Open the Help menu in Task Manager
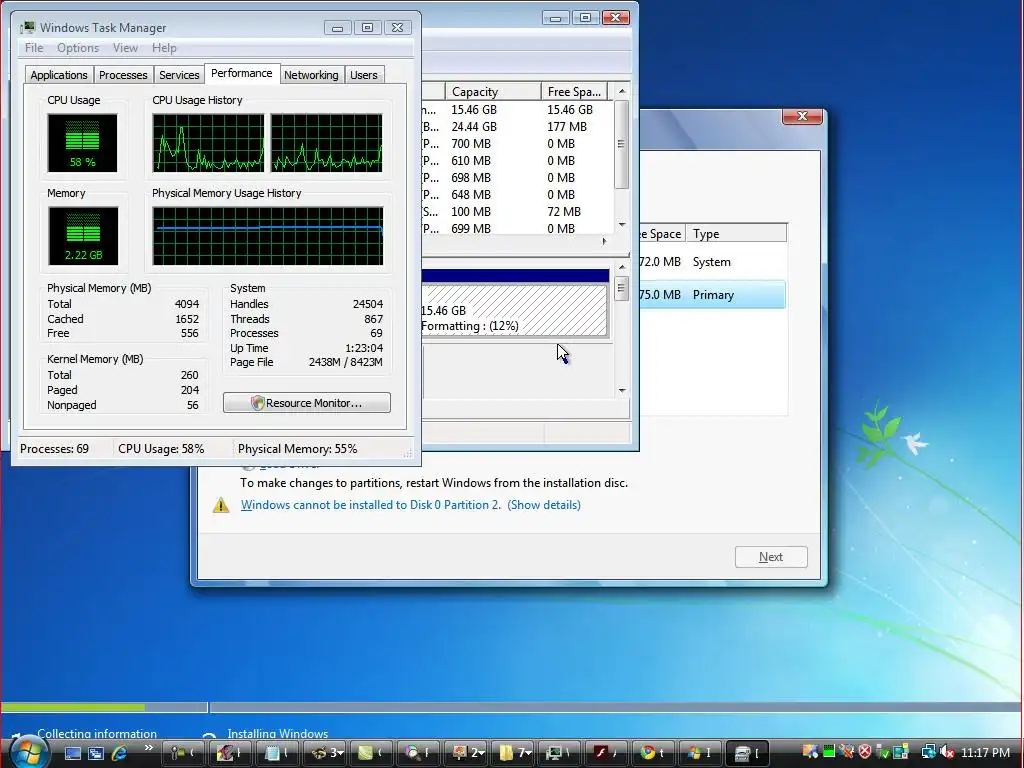The image size is (1024, 768). 164,48
